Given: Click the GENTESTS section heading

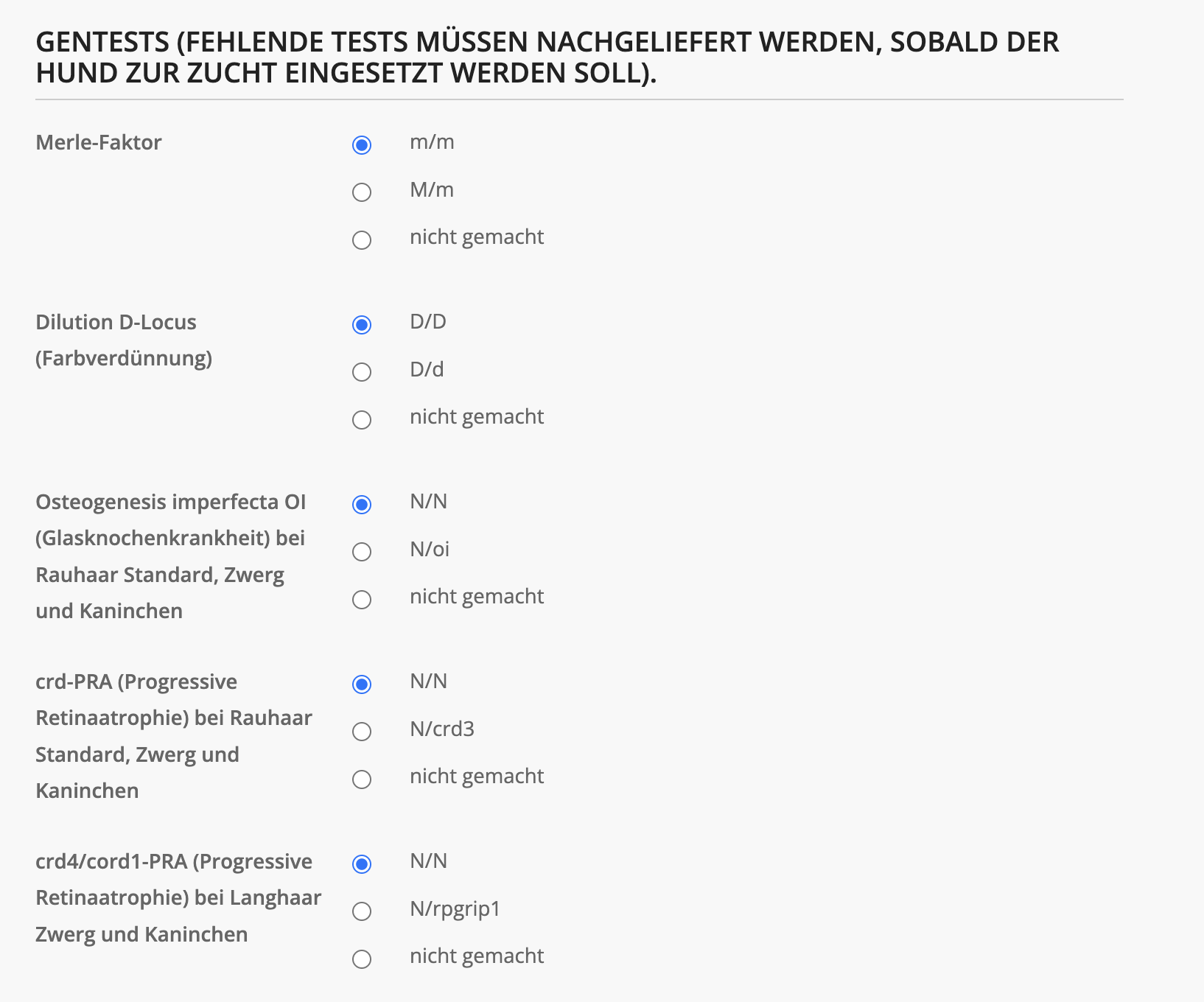Looking at the screenshot, I should pos(547,57).
